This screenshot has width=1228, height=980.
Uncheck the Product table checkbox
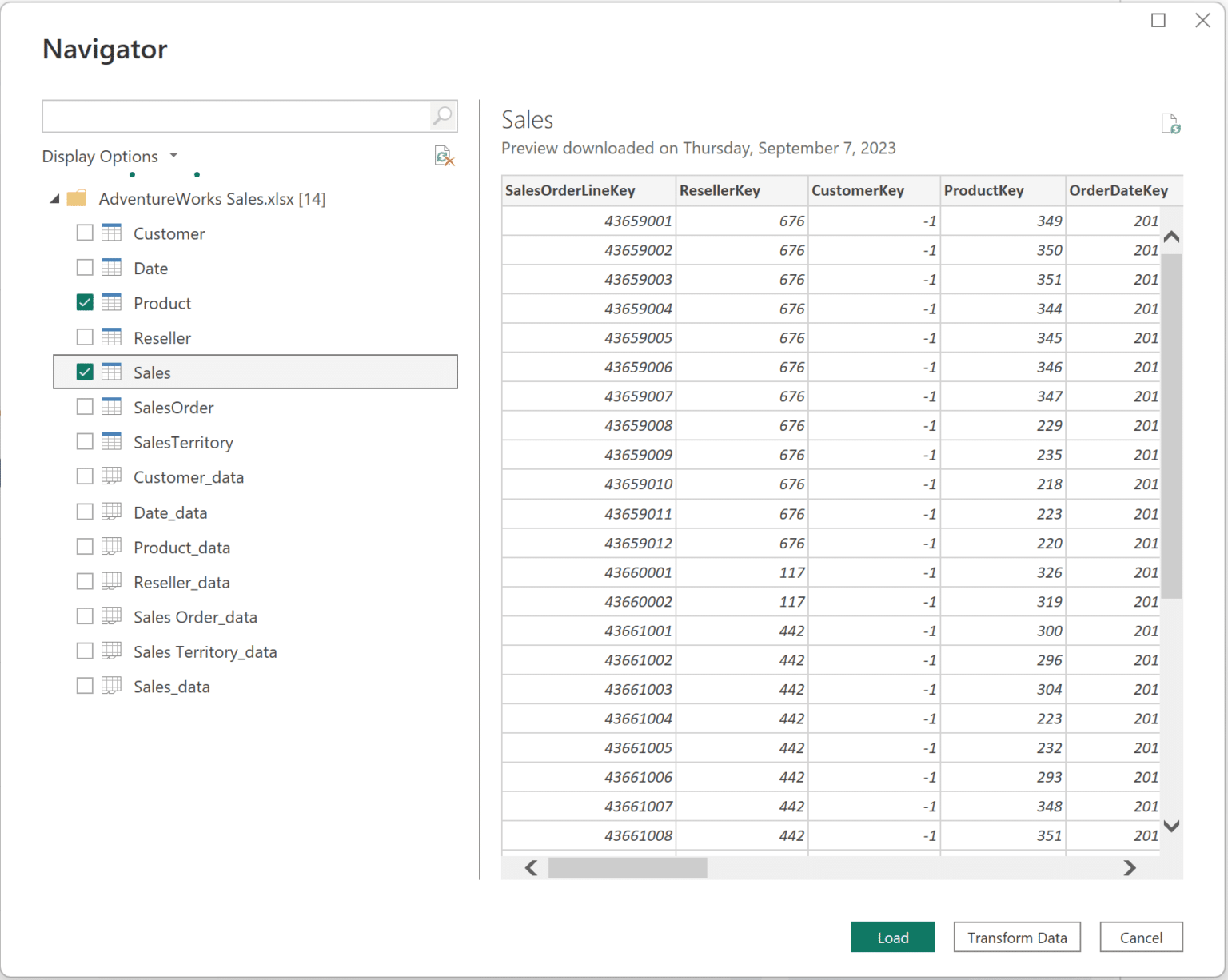point(85,302)
